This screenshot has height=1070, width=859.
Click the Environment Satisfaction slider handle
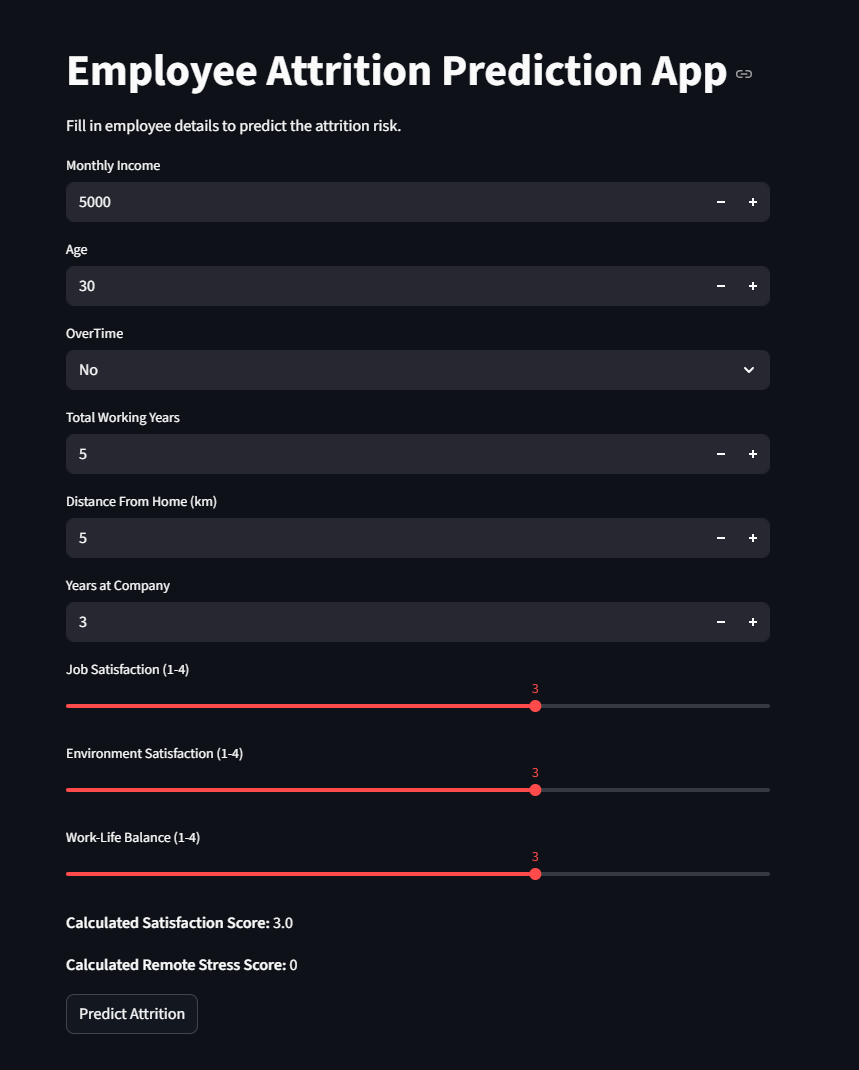pyautogui.click(x=535, y=790)
